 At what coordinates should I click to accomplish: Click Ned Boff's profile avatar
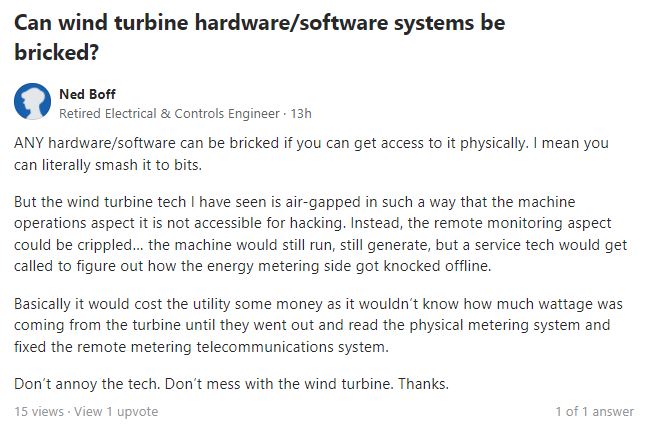click(x=32, y=101)
